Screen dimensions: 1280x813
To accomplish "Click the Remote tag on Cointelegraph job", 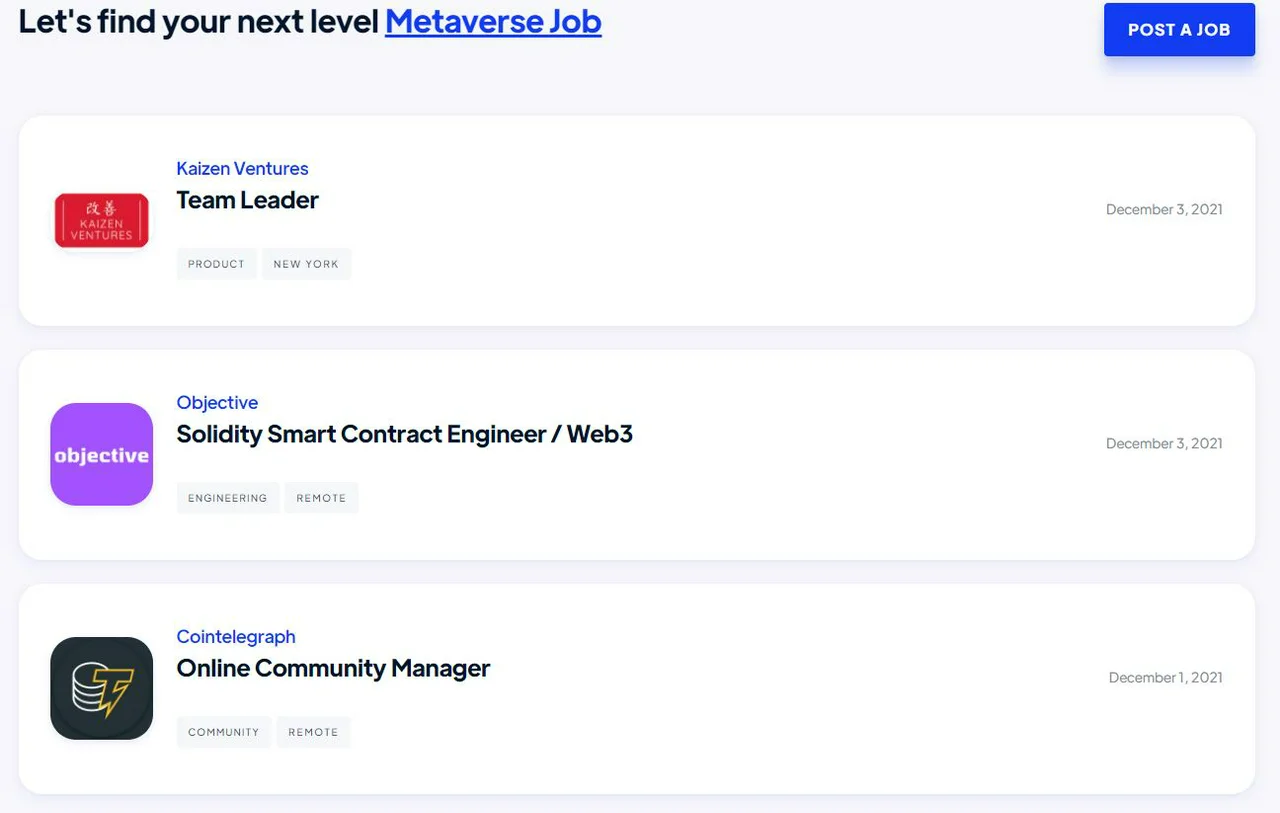I will point(313,732).
